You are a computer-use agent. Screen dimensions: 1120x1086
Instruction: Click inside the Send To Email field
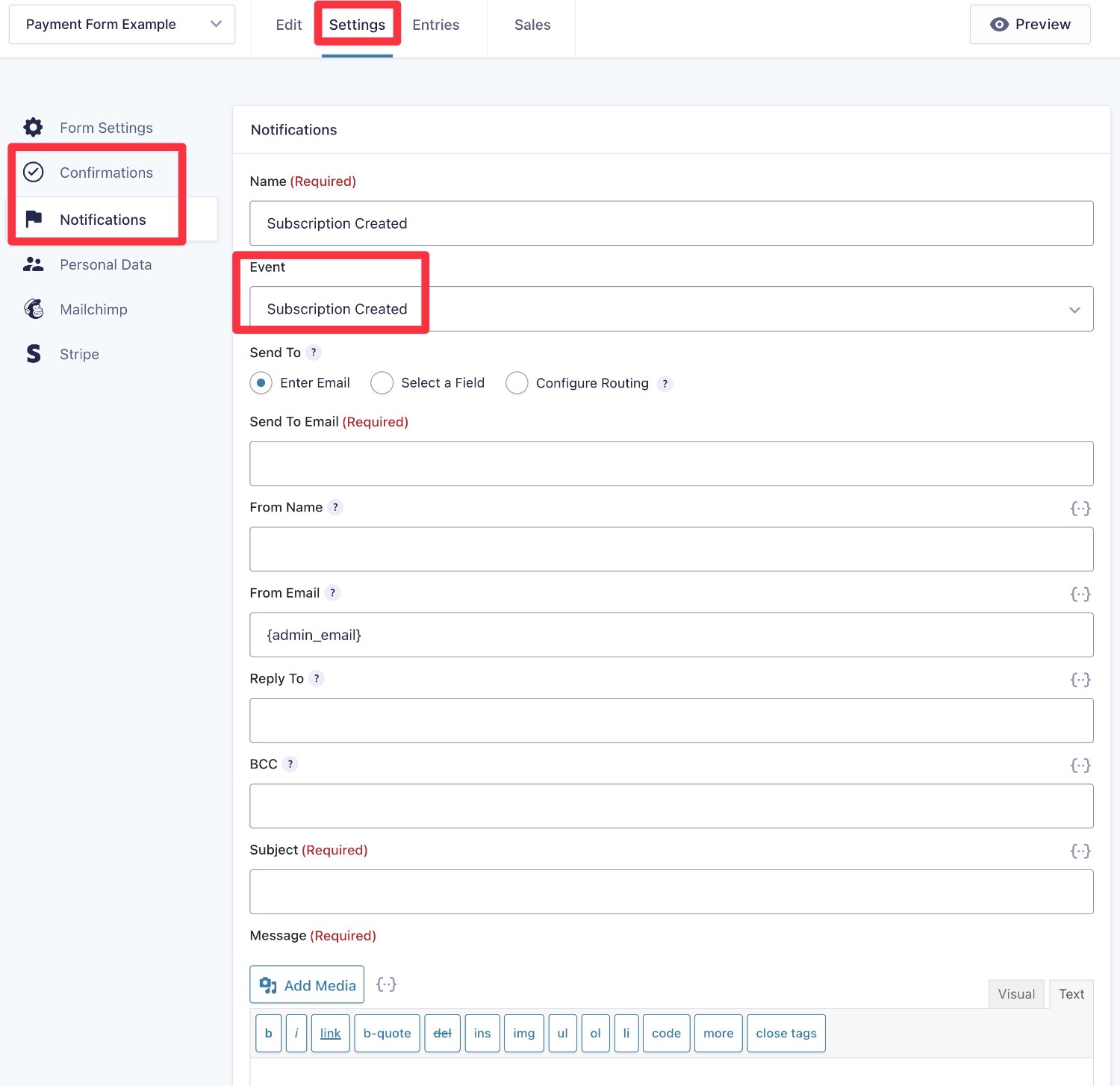671,463
